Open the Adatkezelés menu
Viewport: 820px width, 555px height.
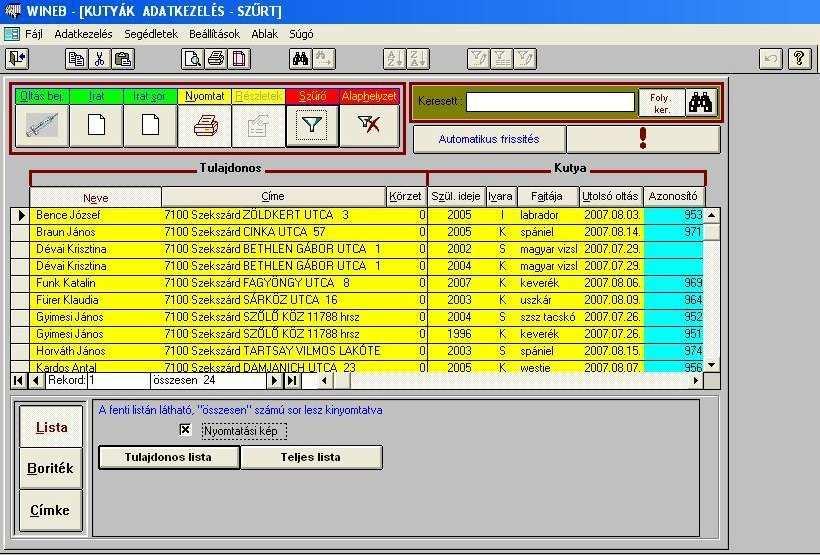pyautogui.click(x=83, y=35)
